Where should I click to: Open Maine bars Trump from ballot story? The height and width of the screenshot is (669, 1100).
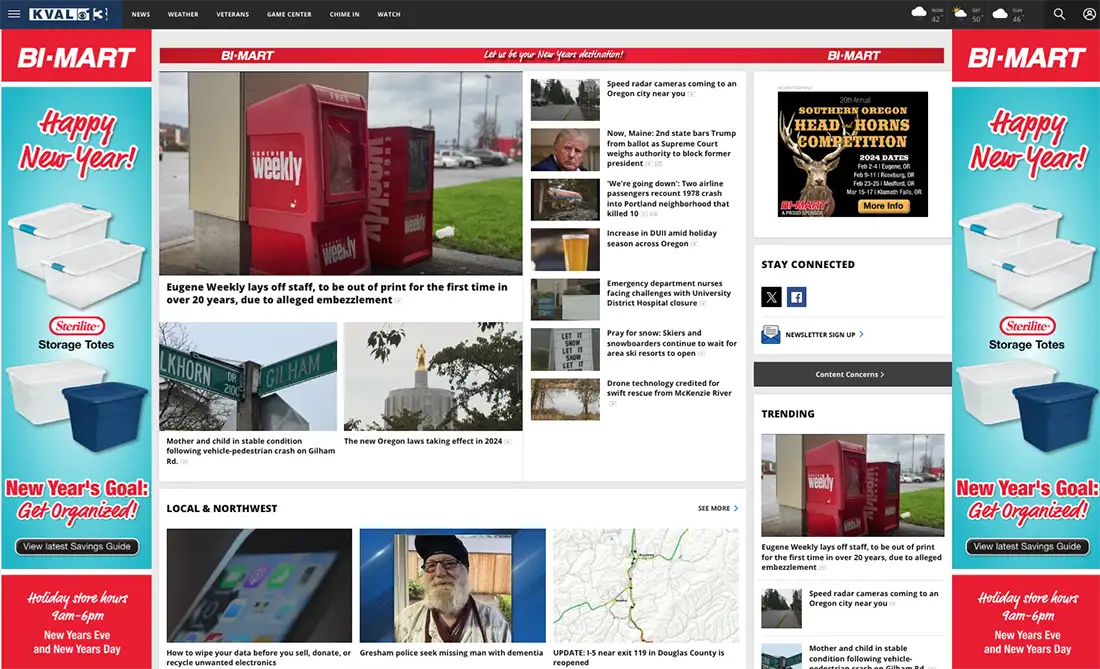coord(671,148)
